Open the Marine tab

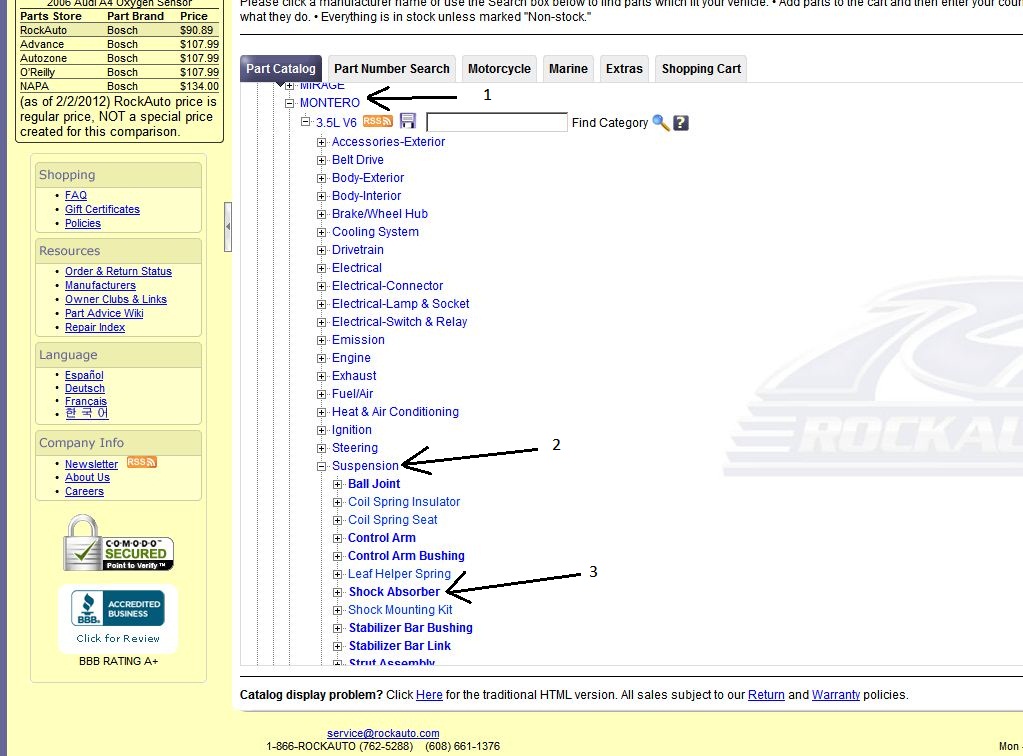pos(568,68)
